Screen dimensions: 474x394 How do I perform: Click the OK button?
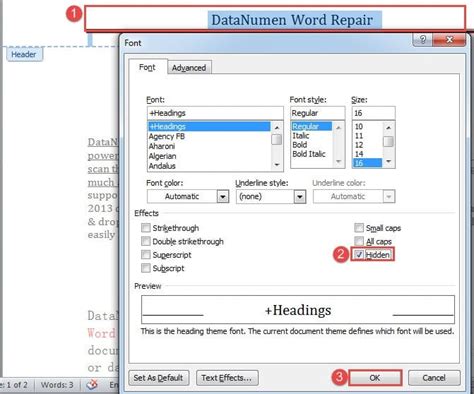coord(375,378)
